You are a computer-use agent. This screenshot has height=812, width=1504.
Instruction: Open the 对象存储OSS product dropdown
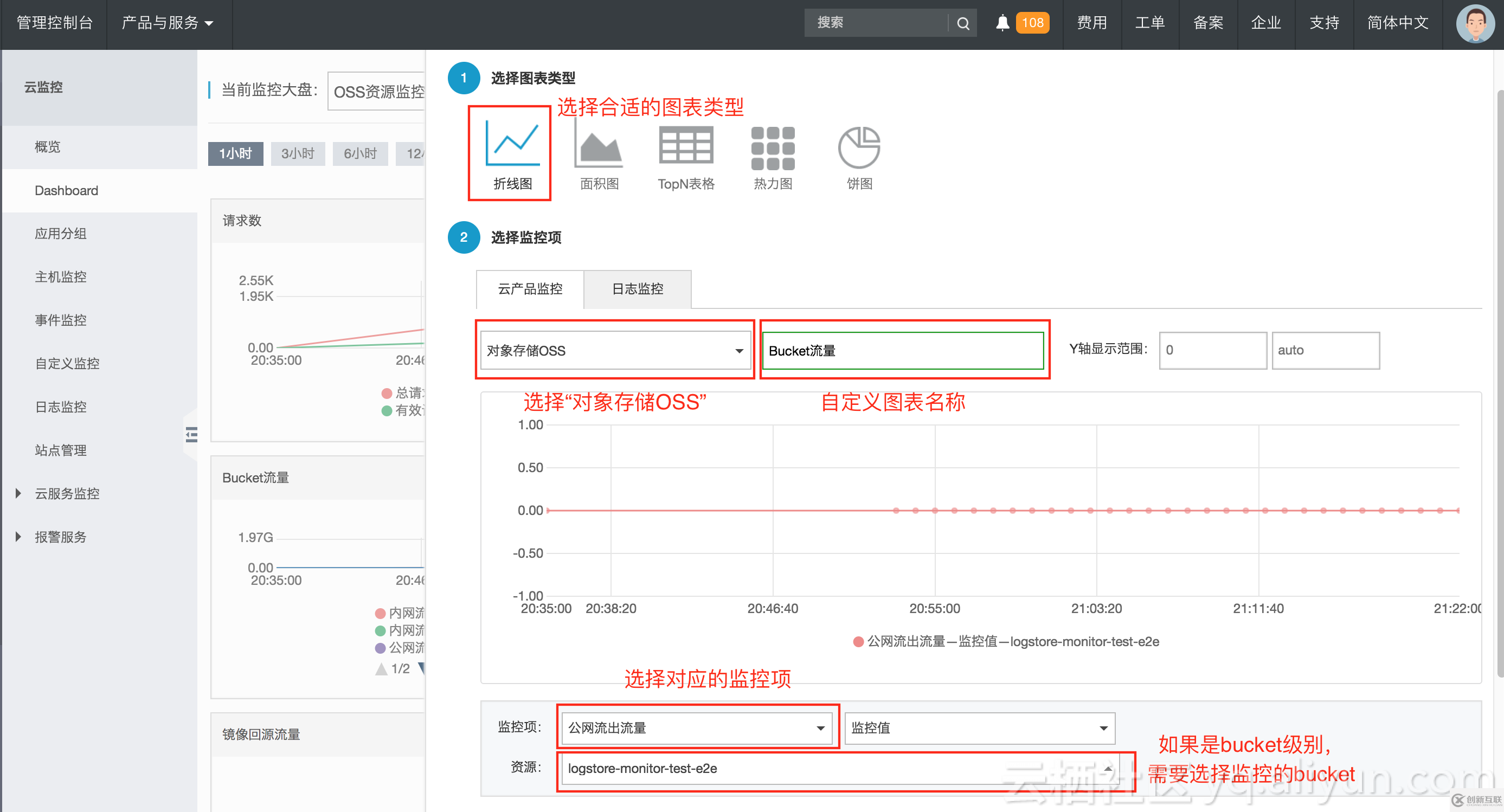[615, 350]
